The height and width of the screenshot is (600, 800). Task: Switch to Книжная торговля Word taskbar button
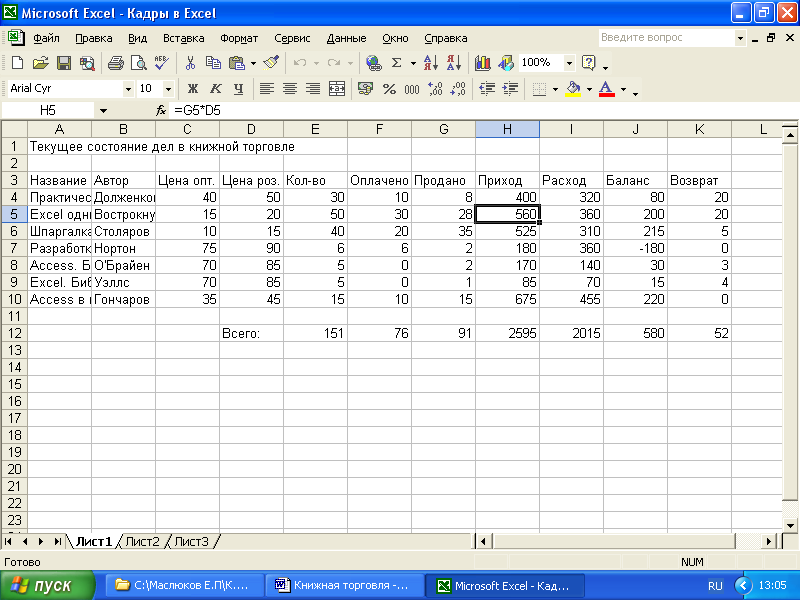[345, 585]
